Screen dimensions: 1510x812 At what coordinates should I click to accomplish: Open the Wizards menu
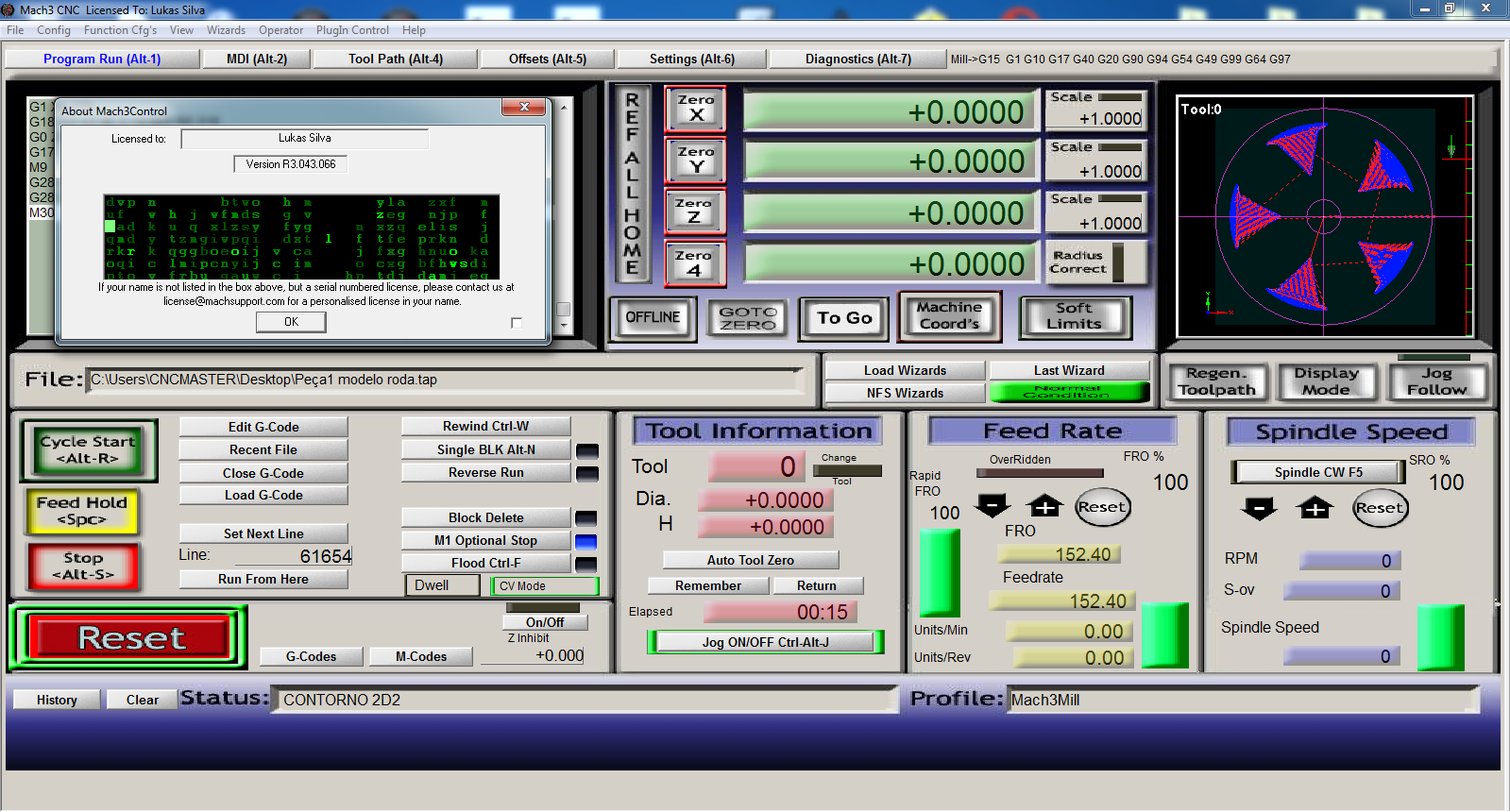226,30
